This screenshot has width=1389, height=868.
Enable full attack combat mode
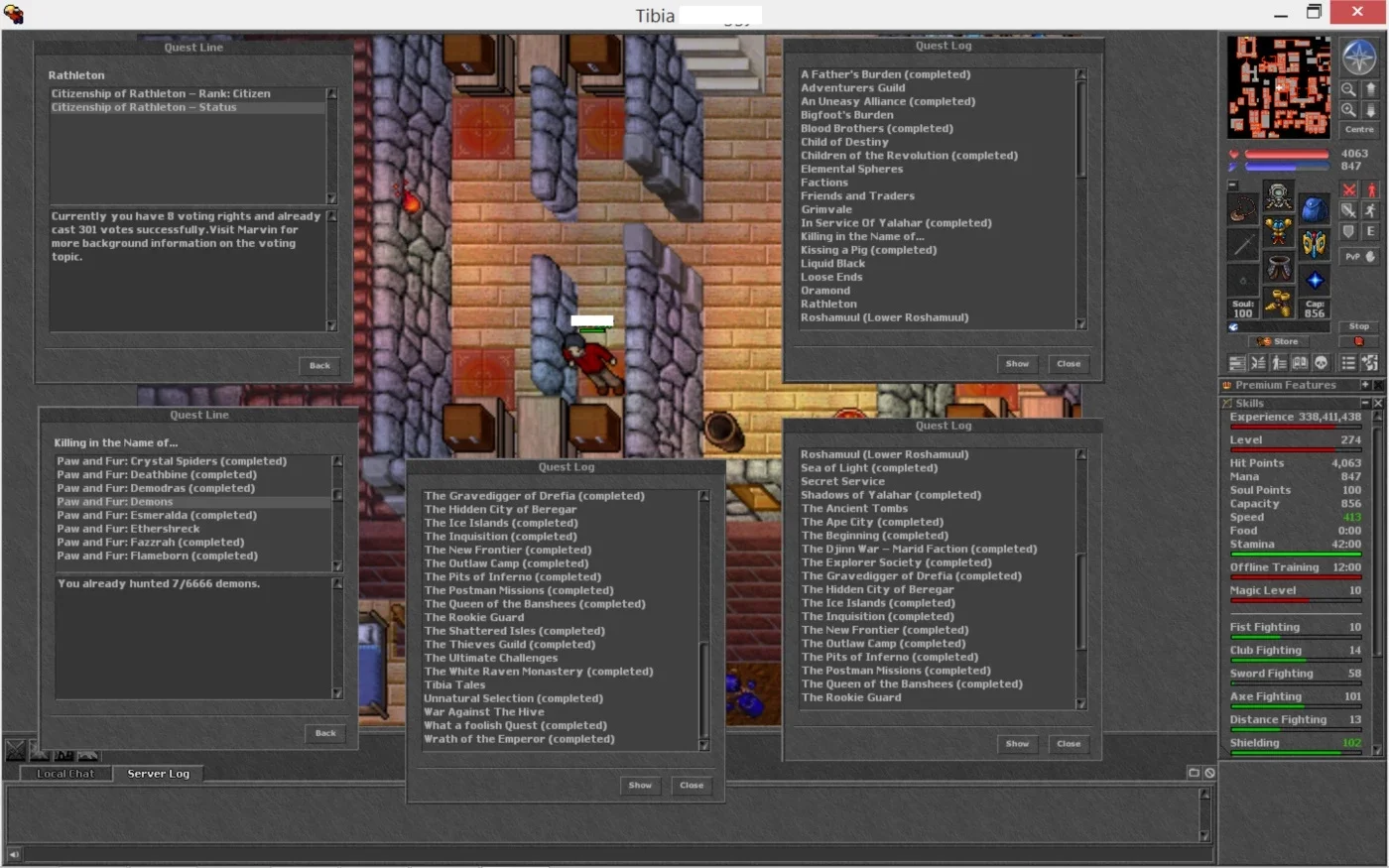pyautogui.click(x=1349, y=189)
